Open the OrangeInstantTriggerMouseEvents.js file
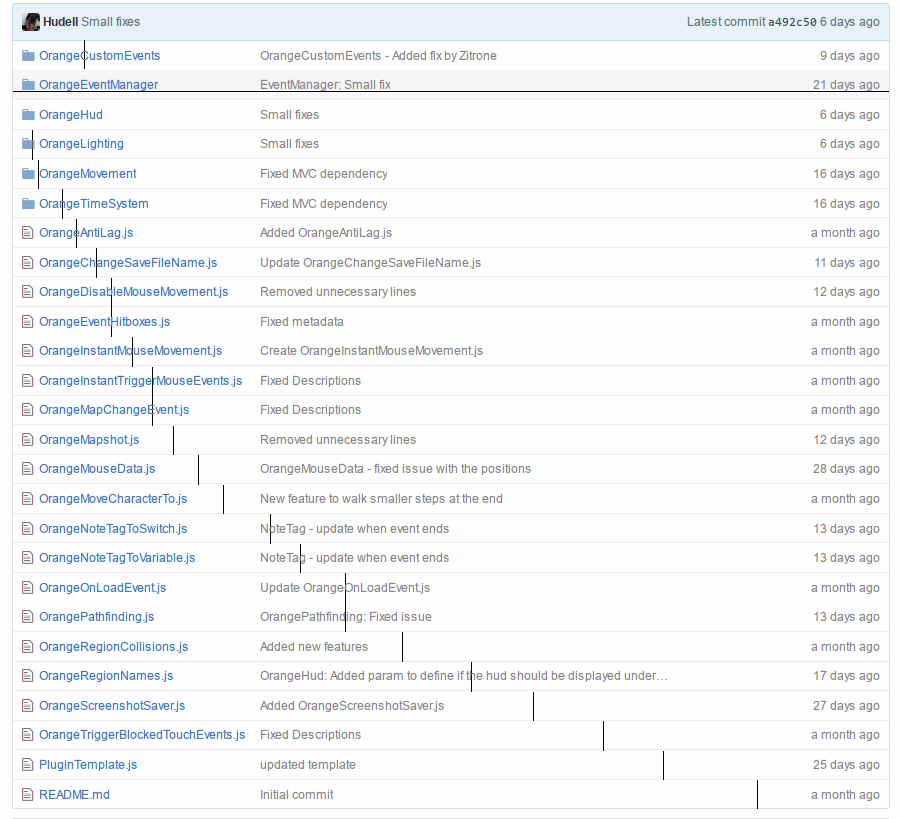The image size is (901, 819). pos(140,380)
